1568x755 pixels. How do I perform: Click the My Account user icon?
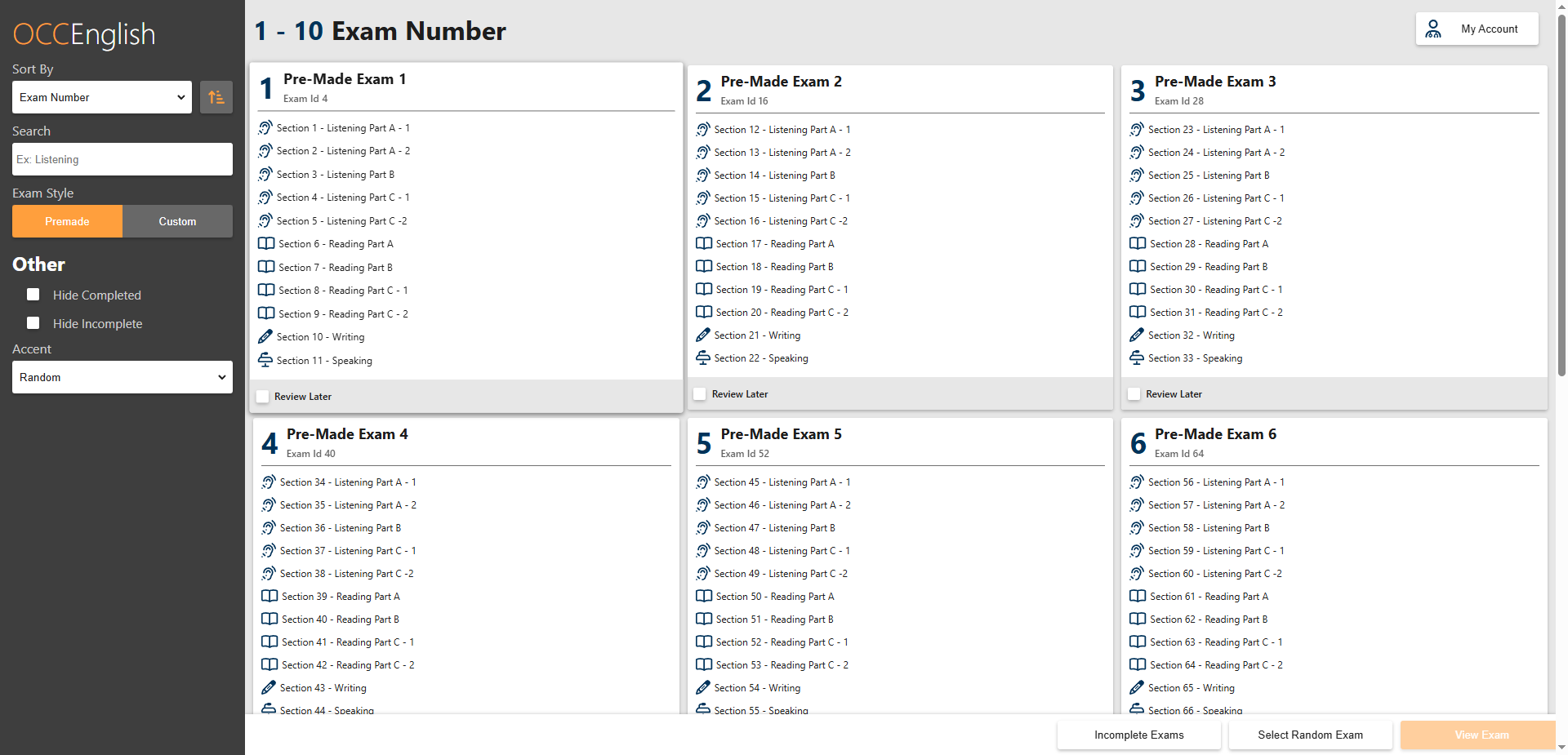coord(1433,29)
